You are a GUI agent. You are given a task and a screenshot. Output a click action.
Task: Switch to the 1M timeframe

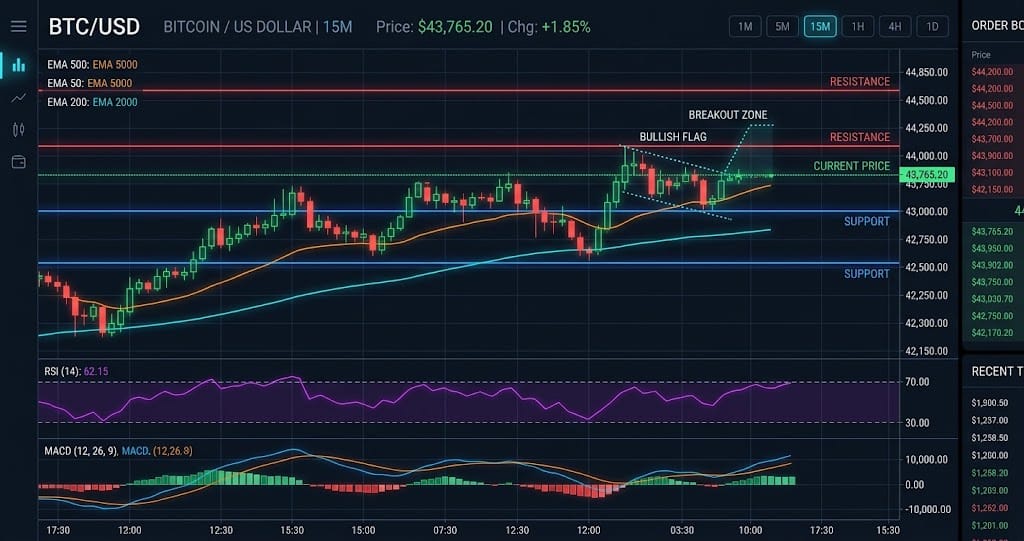click(x=745, y=27)
